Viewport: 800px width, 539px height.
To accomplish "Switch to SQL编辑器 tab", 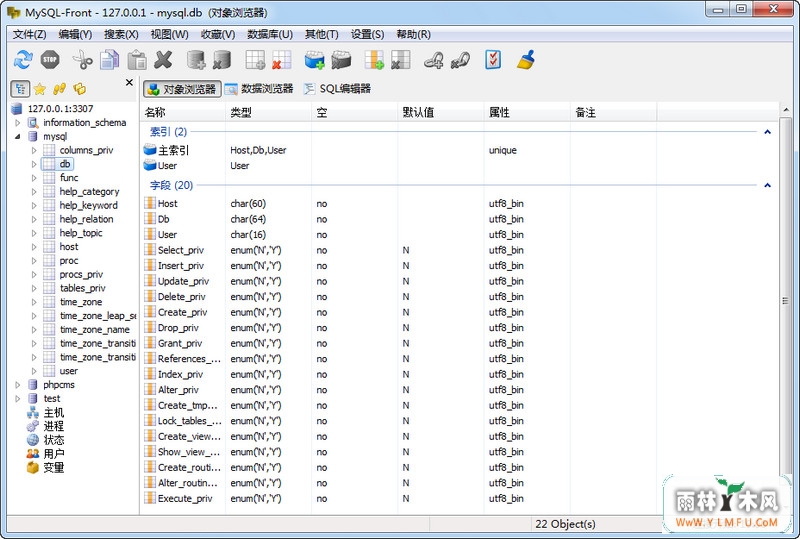I will [337, 89].
